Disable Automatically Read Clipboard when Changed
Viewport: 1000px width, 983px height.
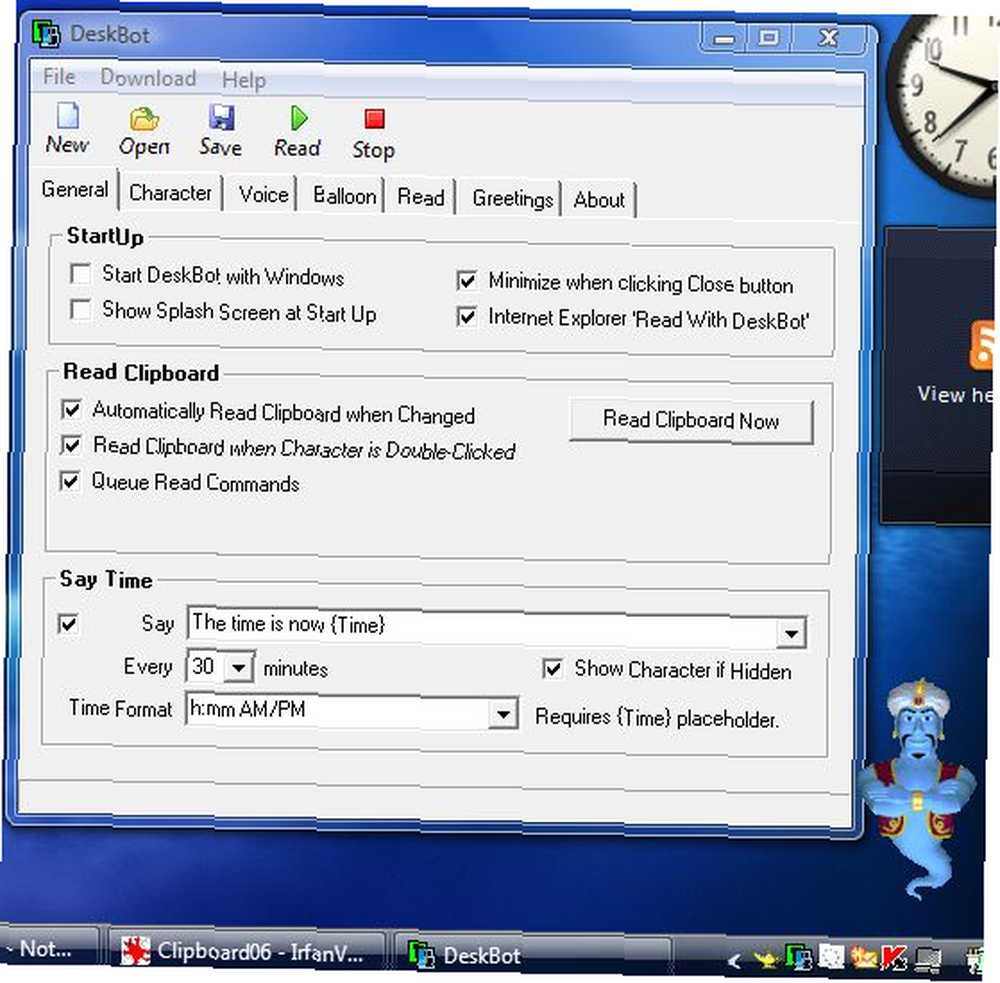coord(71,409)
